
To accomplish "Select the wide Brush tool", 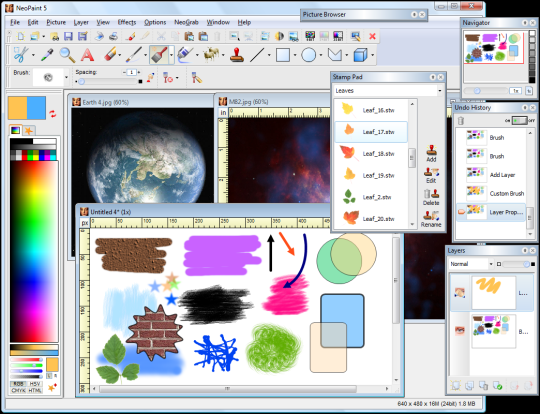I will tap(159, 54).
